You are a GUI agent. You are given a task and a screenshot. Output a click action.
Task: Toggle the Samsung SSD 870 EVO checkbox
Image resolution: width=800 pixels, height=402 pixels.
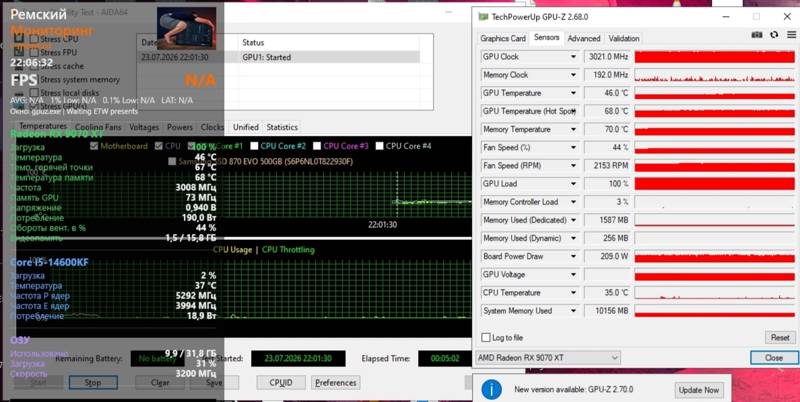(172, 161)
